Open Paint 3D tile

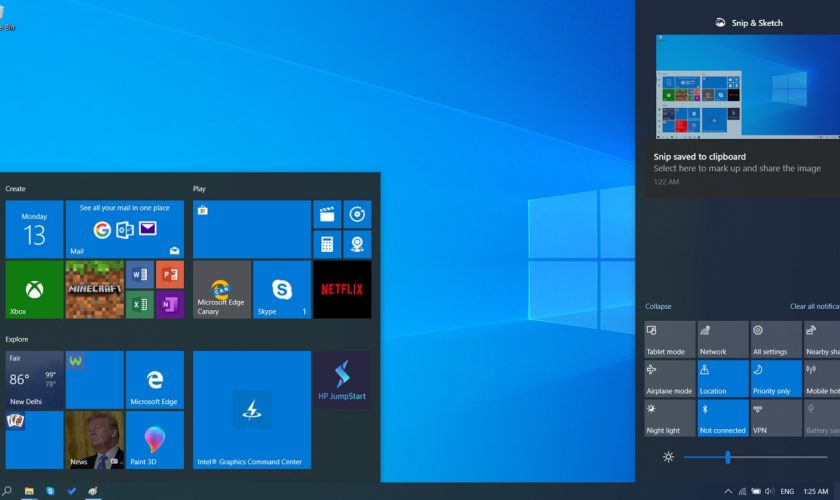click(154, 440)
